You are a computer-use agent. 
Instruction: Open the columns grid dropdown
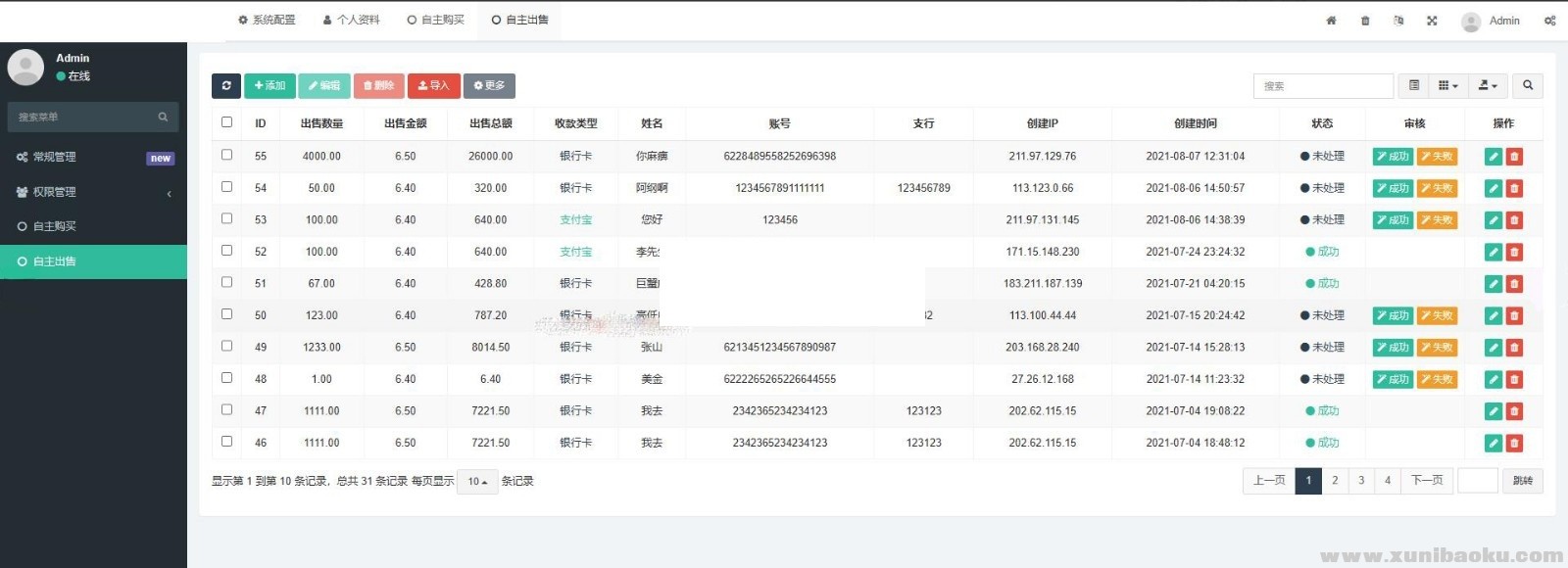pyautogui.click(x=1447, y=86)
